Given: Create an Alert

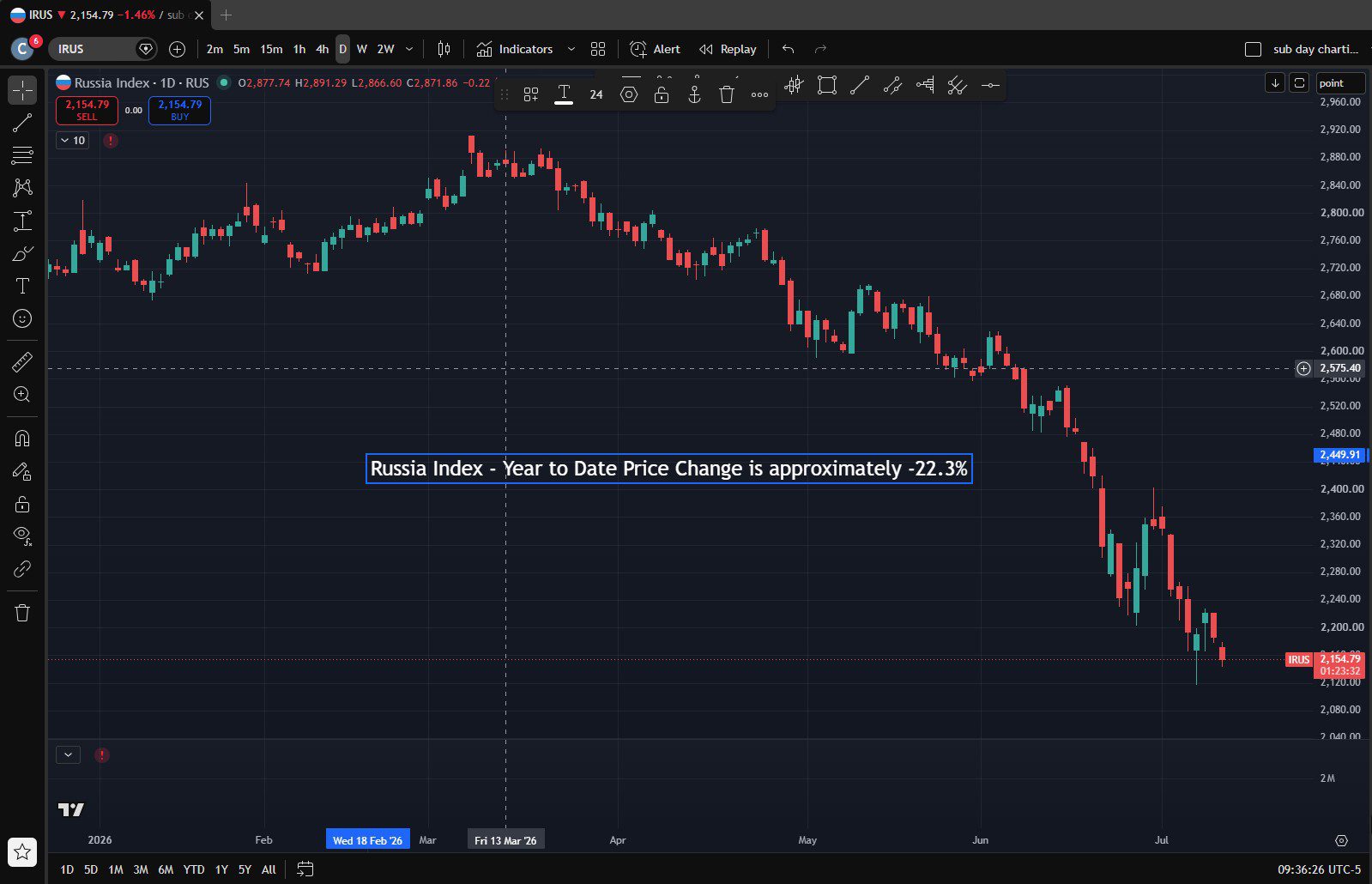Looking at the screenshot, I should pos(655,49).
